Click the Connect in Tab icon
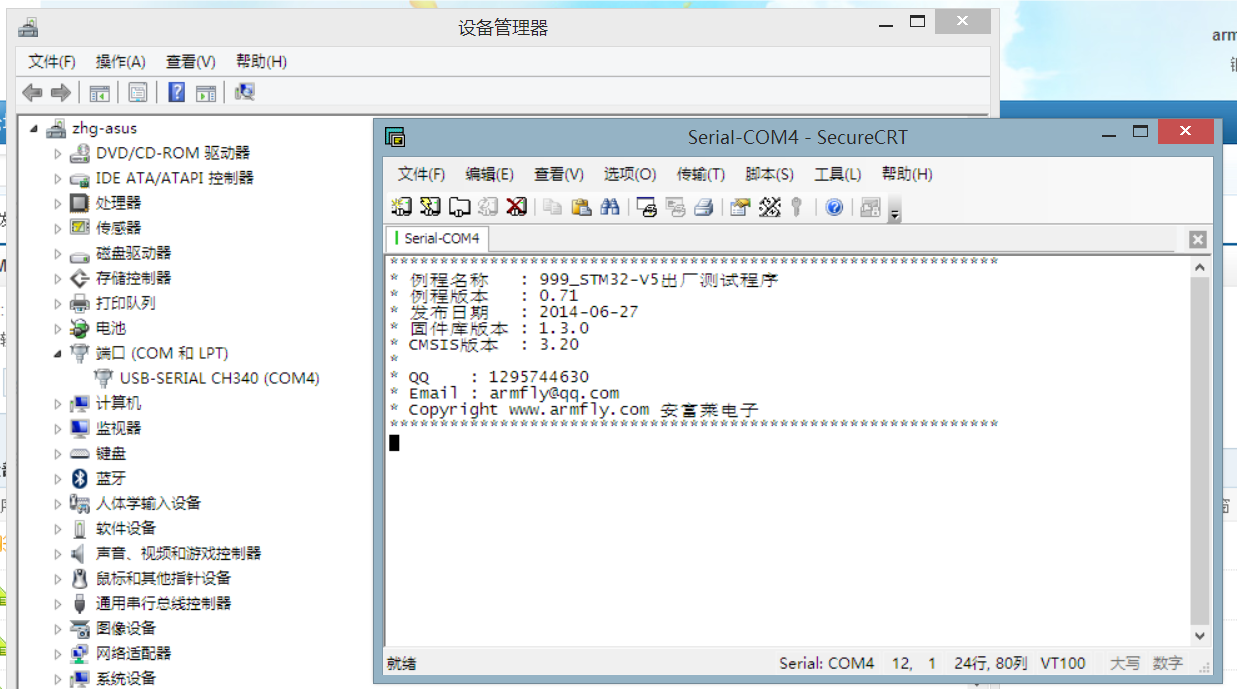 459,207
